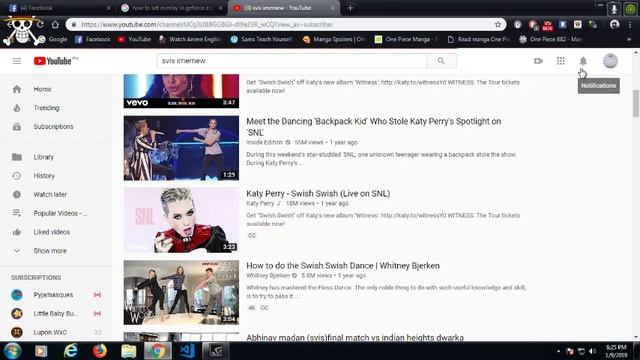Open the YouTube hamburger guide menu
The width and height of the screenshot is (640, 360).
tap(17, 61)
